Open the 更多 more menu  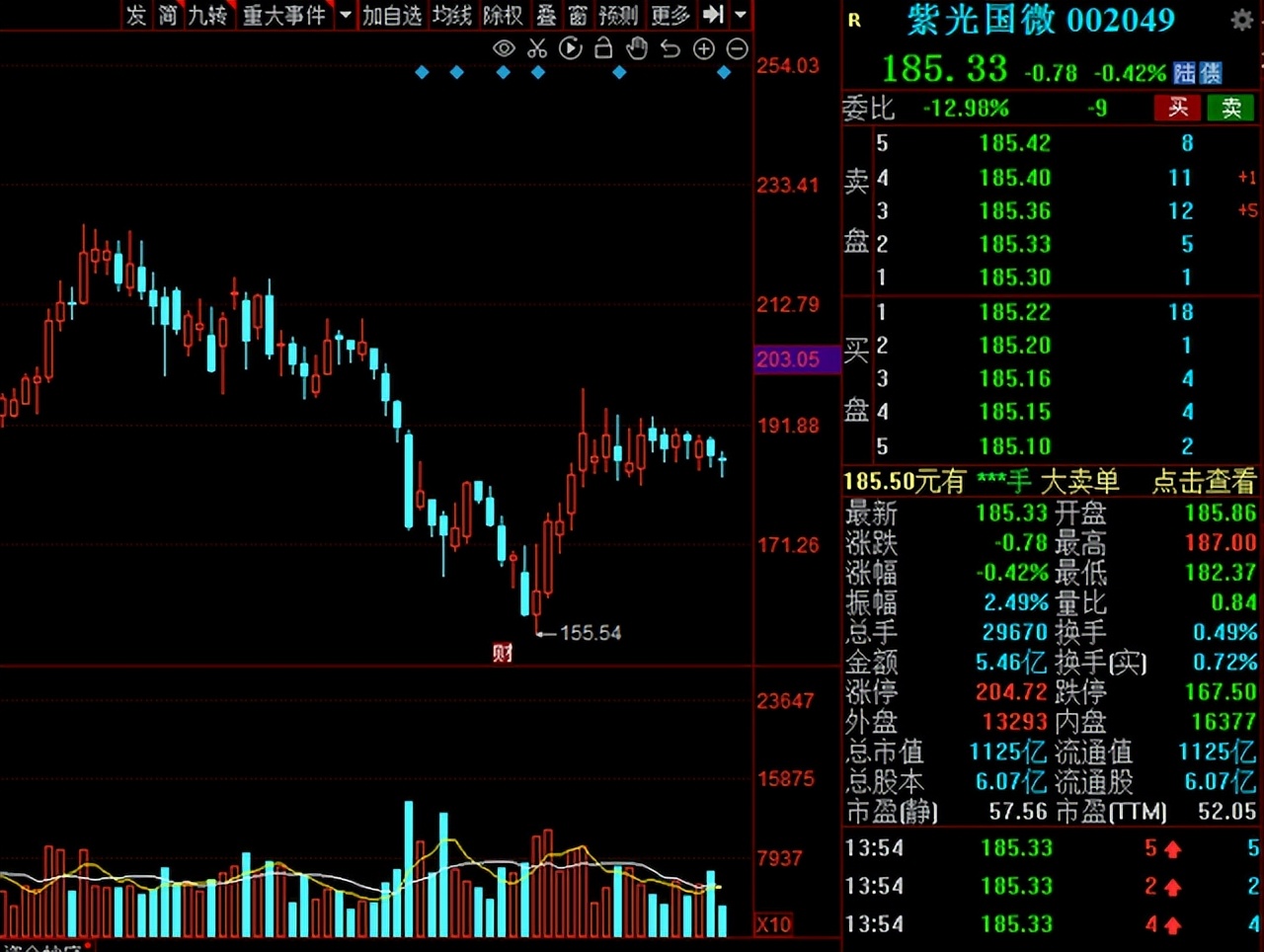pyautogui.click(x=671, y=15)
